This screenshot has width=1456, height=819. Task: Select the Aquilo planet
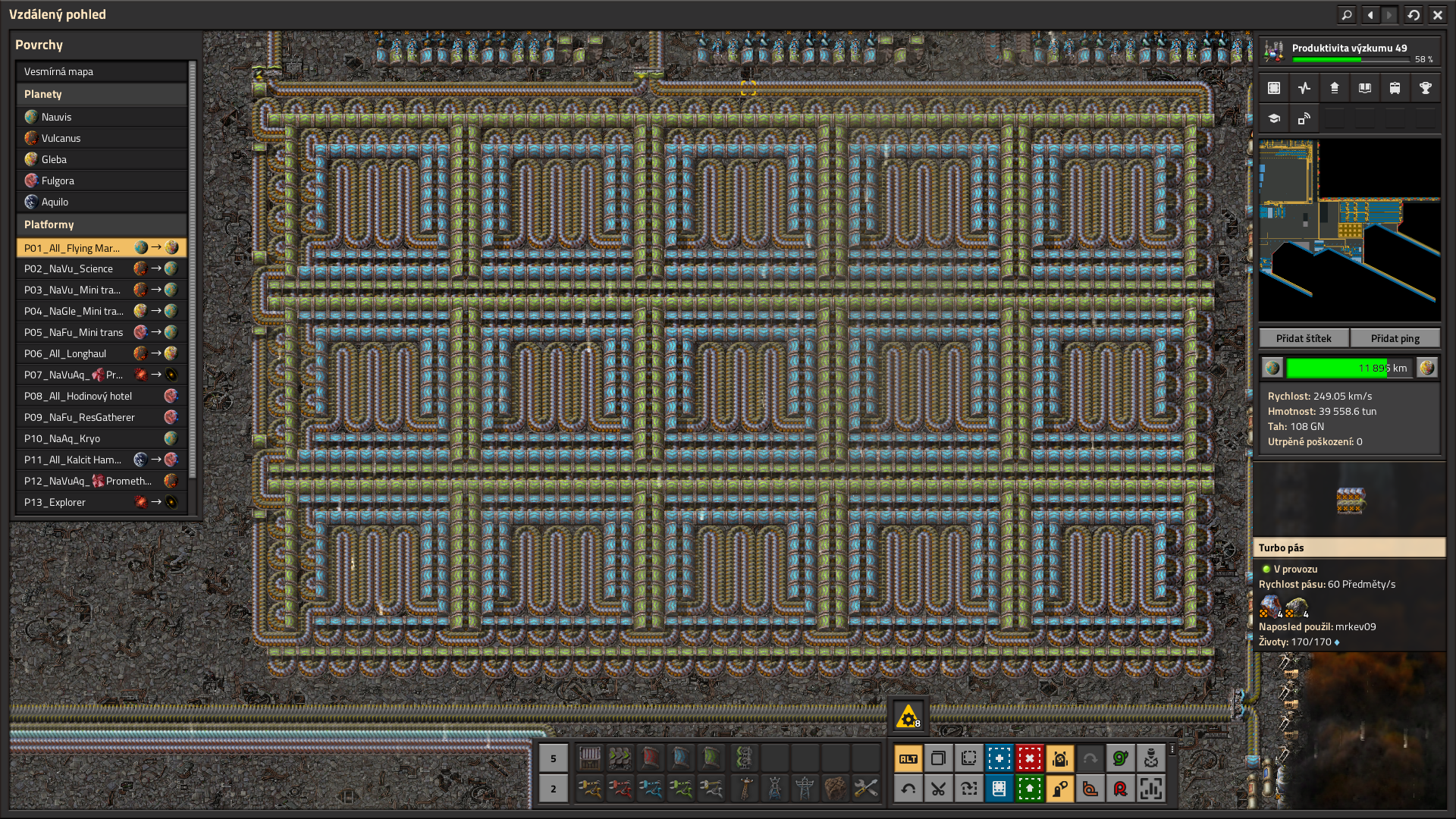click(102, 202)
